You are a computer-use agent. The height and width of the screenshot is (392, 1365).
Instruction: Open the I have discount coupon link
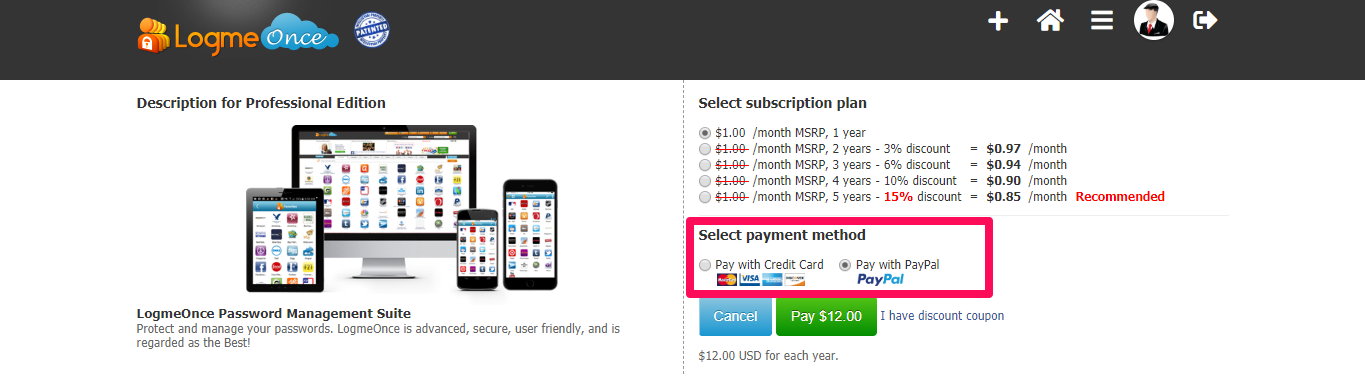tap(942, 316)
